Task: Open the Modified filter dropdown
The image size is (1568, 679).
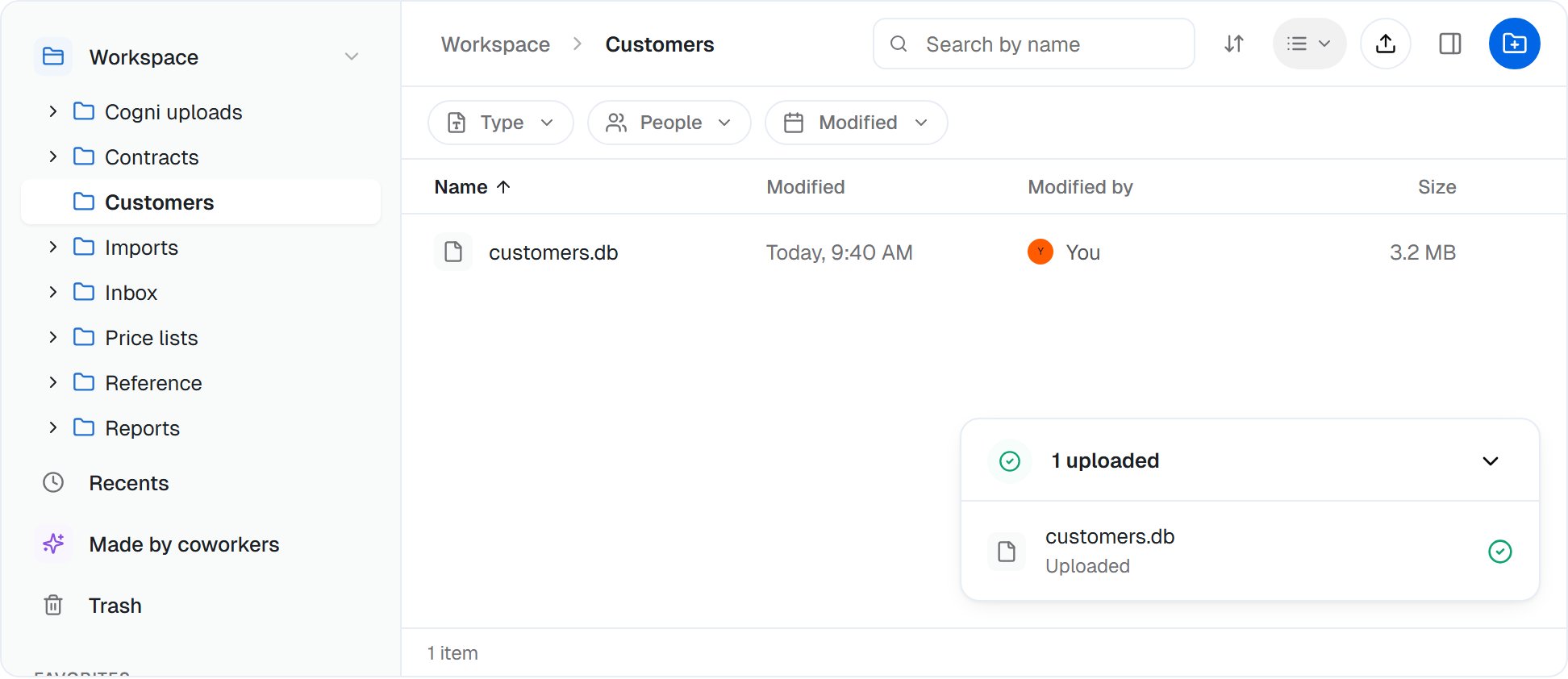Action: click(856, 123)
